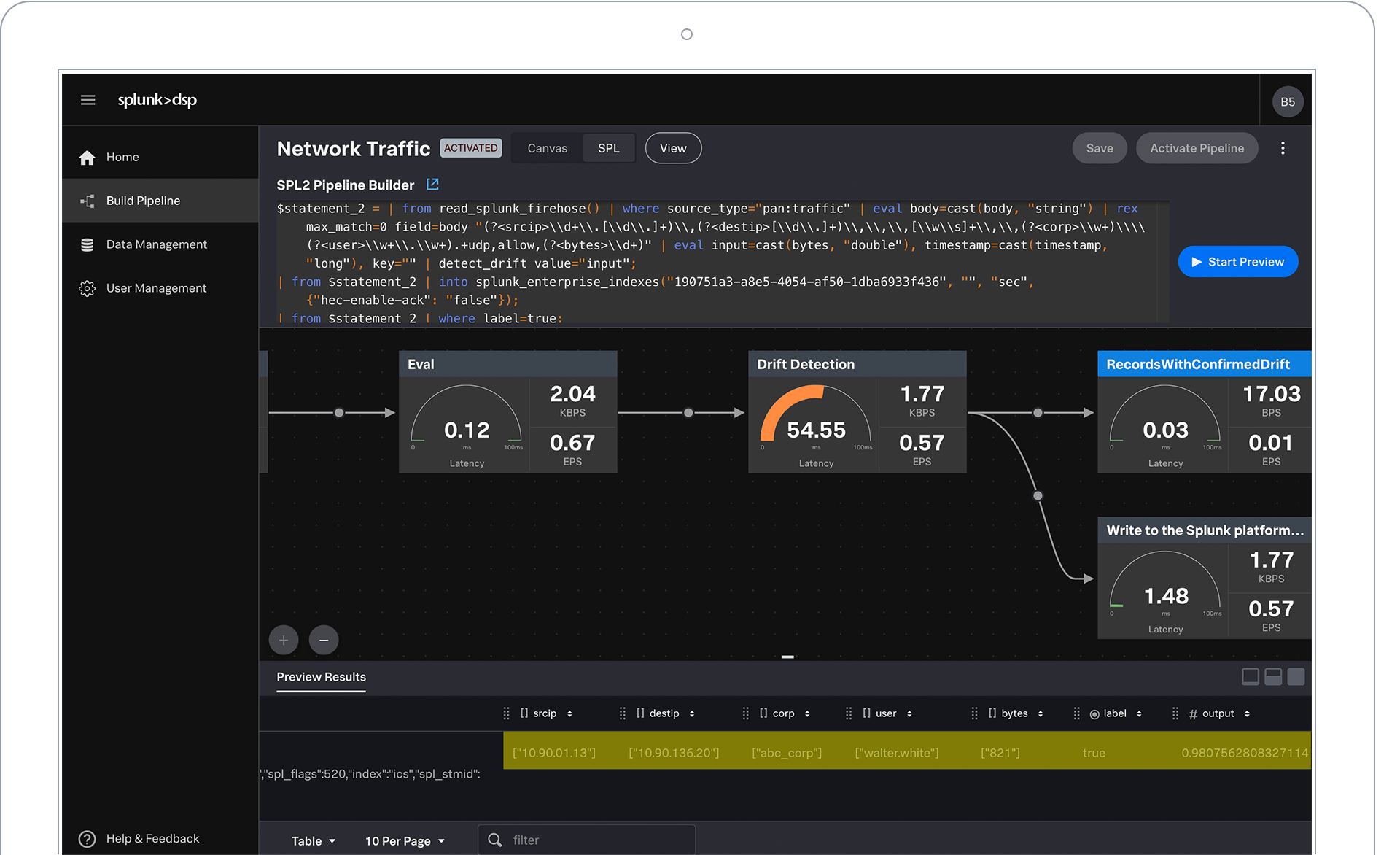Click drag handle of destip column

point(622,713)
